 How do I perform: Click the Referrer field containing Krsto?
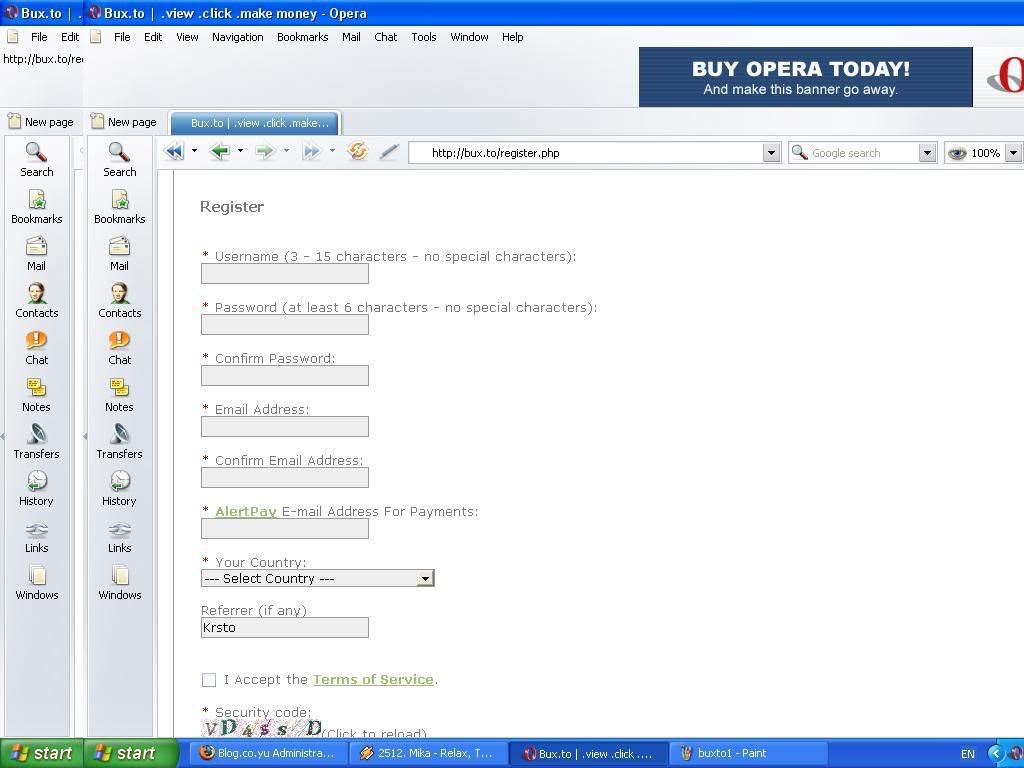point(285,628)
